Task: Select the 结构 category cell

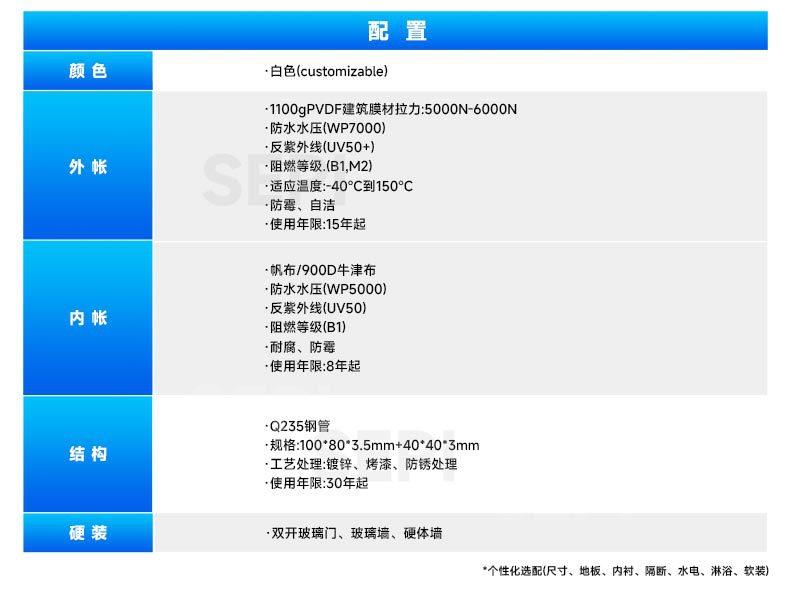Action: [88, 454]
